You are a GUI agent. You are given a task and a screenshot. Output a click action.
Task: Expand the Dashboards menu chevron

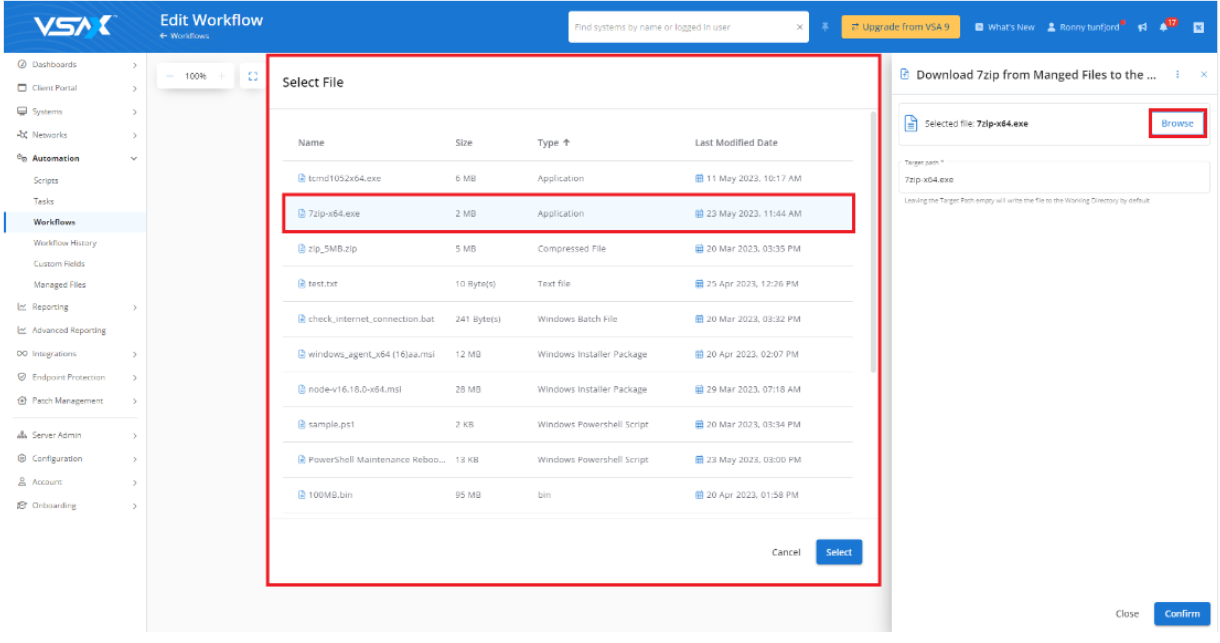(x=134, y=65)
